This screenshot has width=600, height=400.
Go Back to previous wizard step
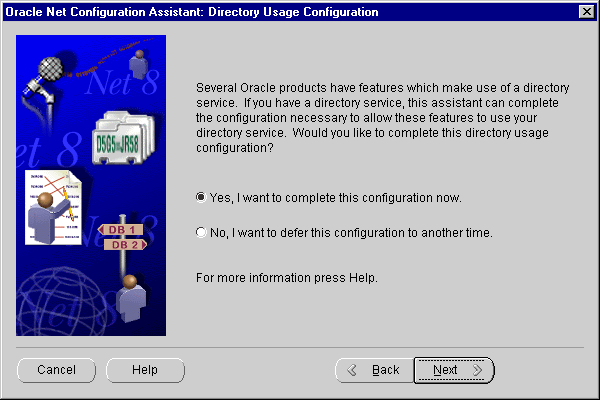tap(374, 370)
